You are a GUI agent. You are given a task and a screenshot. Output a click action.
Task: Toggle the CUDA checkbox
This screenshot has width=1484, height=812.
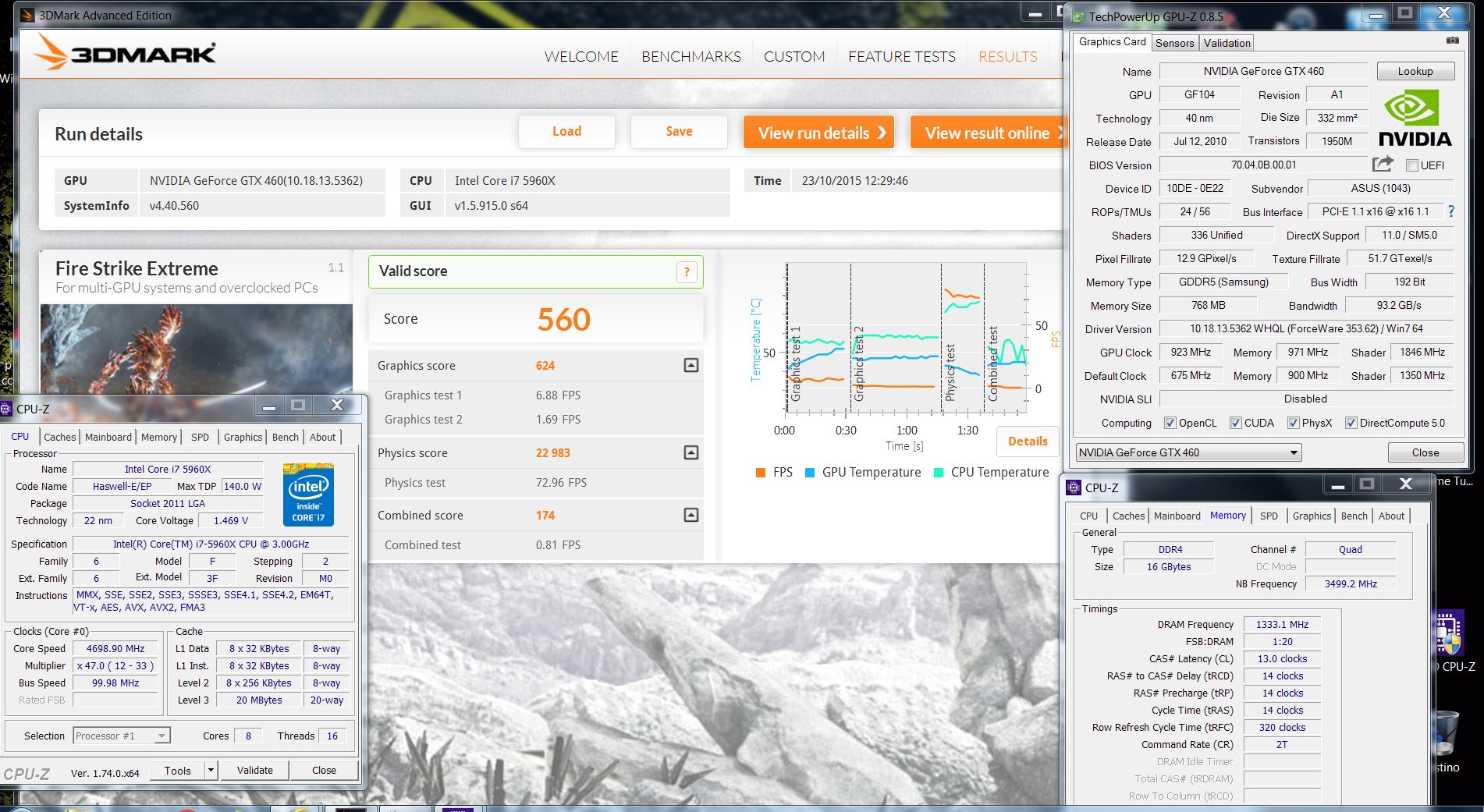point(1235,423)
